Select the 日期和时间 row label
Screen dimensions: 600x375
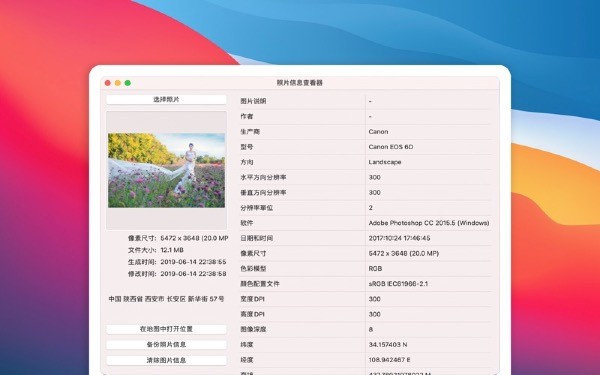[x=256, y=238]
